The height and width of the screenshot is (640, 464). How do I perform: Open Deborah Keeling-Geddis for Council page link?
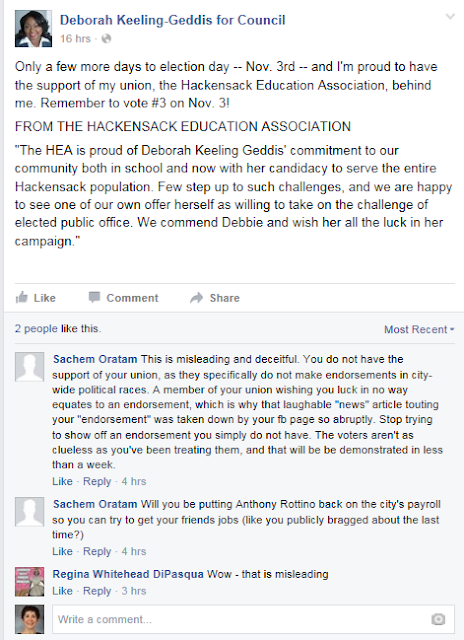tap(173, 20)
